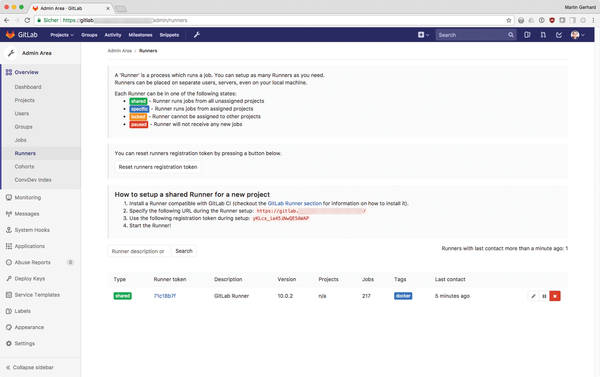The height and width of the screenshot is (377, 600).
Task: Click the red shield browser extension icon
Action: (552, 20)
